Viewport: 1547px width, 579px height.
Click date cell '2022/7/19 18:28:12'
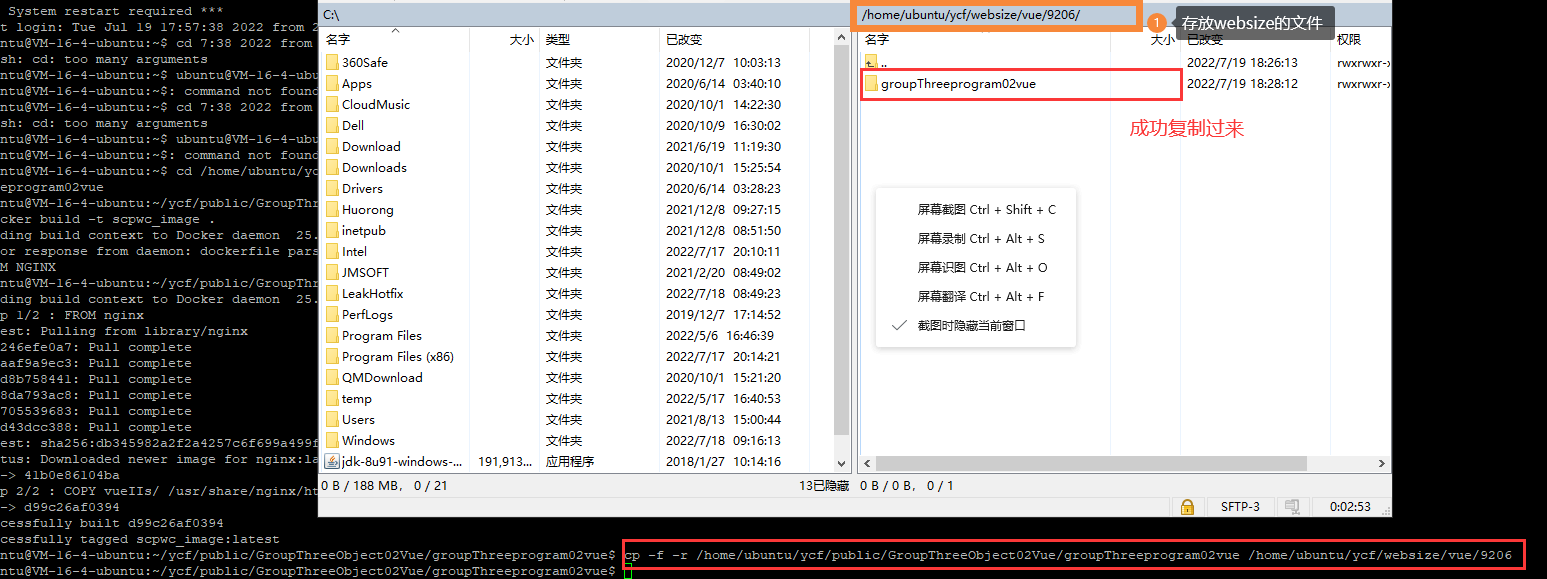(1242, 83)
